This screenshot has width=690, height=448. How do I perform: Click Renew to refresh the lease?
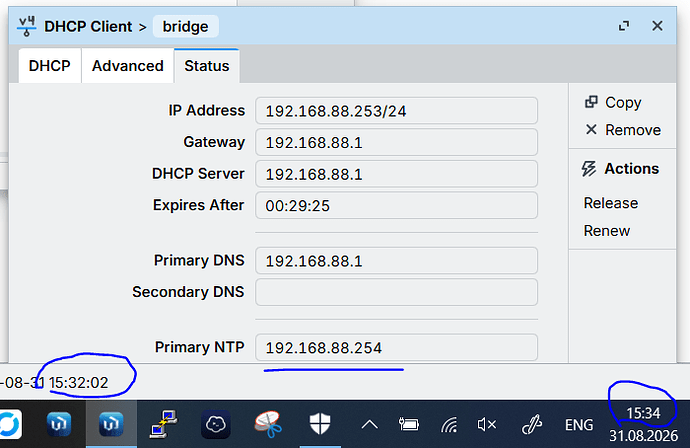tap(606, 231)
